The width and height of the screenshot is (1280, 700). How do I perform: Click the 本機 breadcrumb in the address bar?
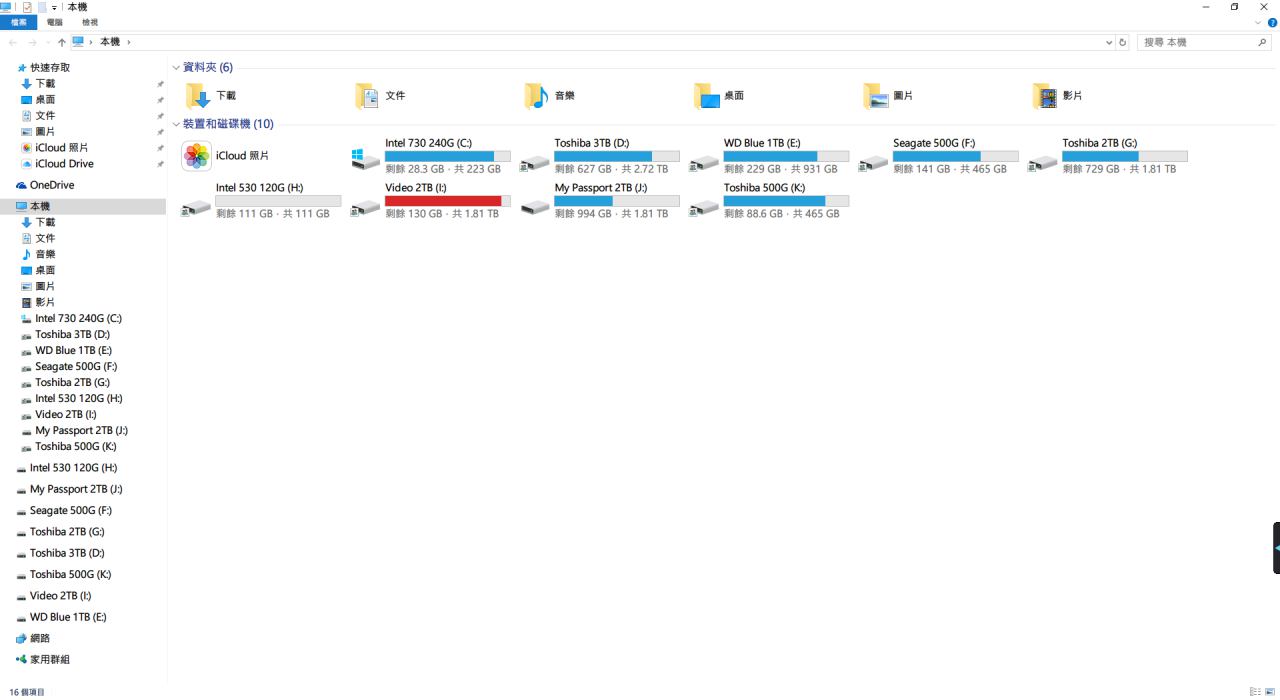[x=110, y=42]
